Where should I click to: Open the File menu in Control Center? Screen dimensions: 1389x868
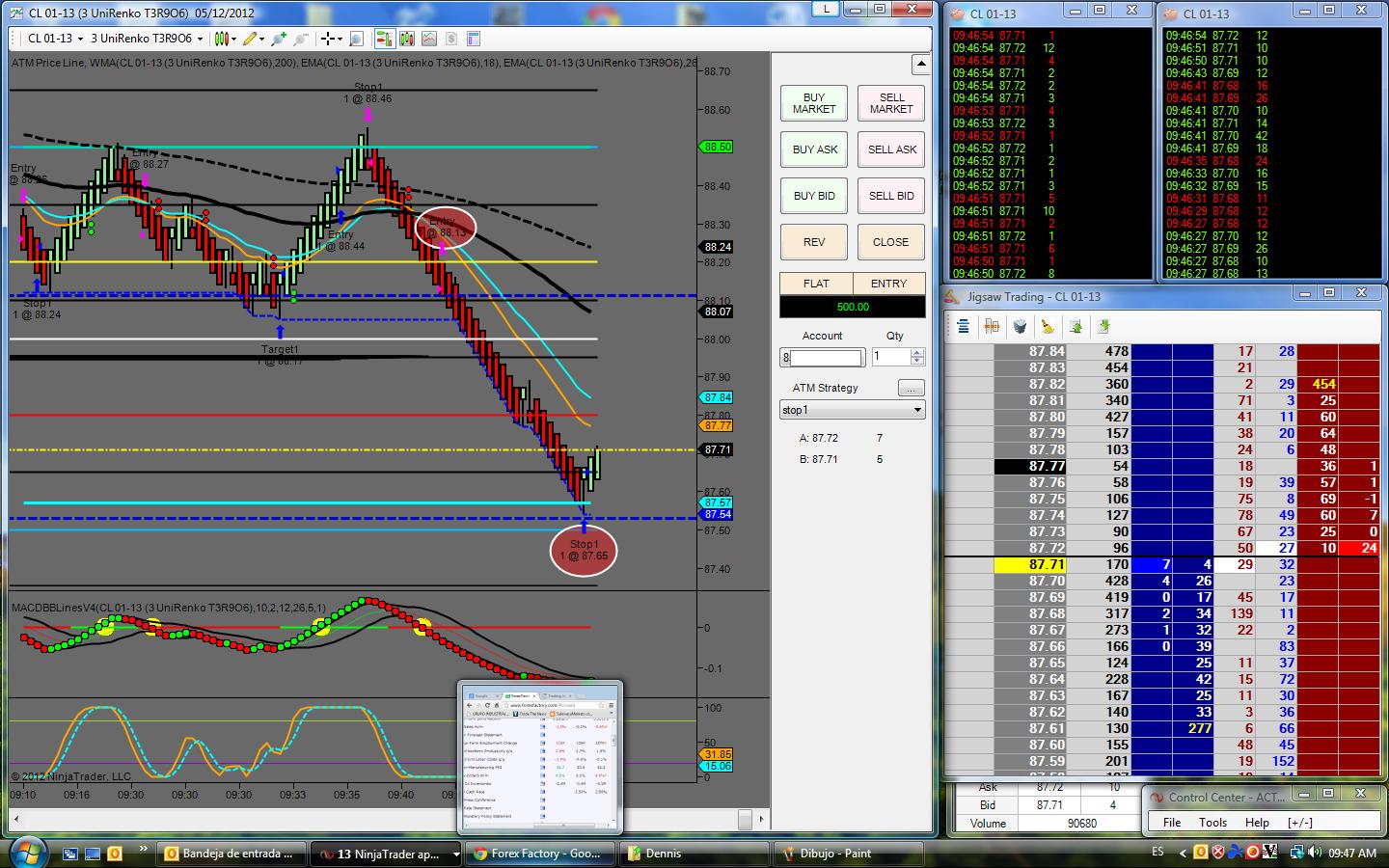point(1172,823)
